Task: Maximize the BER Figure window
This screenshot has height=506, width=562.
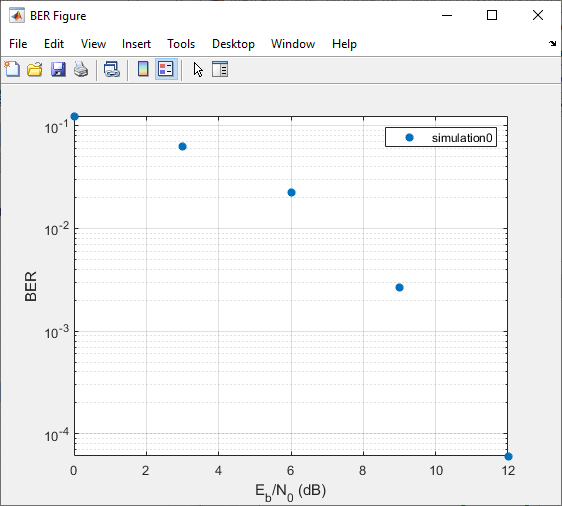Action: pyautogui.click(x=492, y=15)
